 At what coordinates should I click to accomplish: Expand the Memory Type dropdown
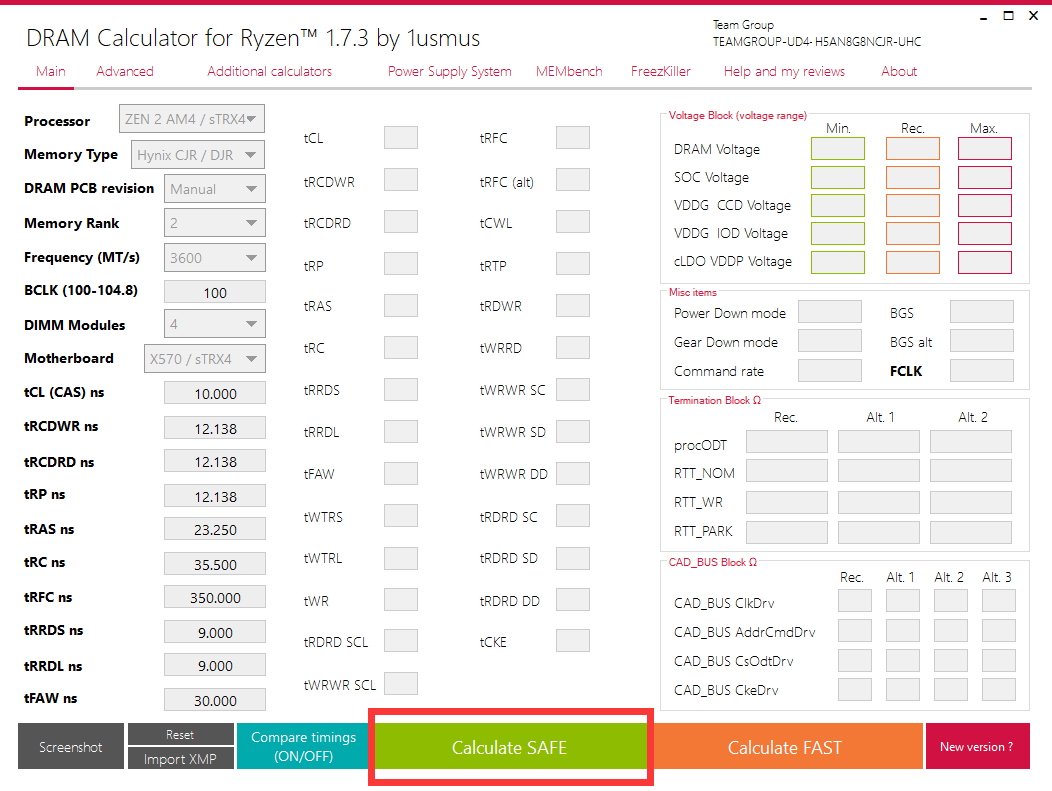[x=197, y=154]
